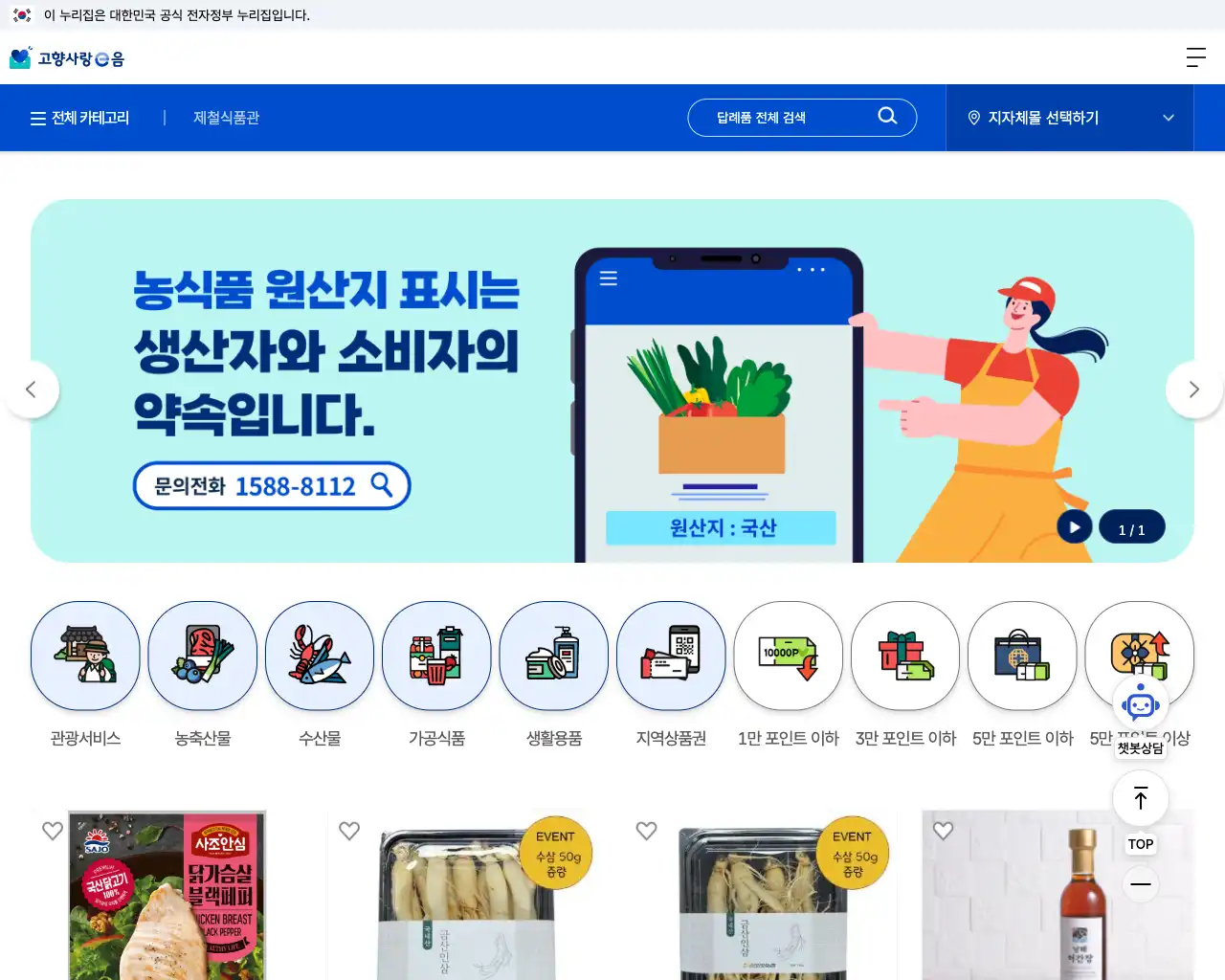Open the 수산물 seafood category icon
Image resolution: width=1225 pixels, height=980 pixels.
click(x=320, y=656)
